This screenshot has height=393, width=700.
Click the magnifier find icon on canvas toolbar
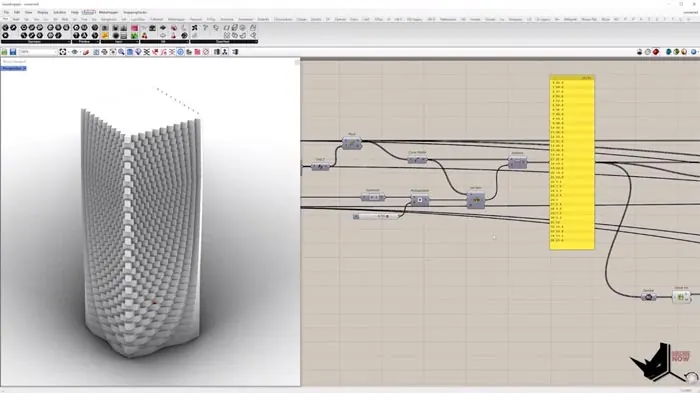[x=121, y=52]
